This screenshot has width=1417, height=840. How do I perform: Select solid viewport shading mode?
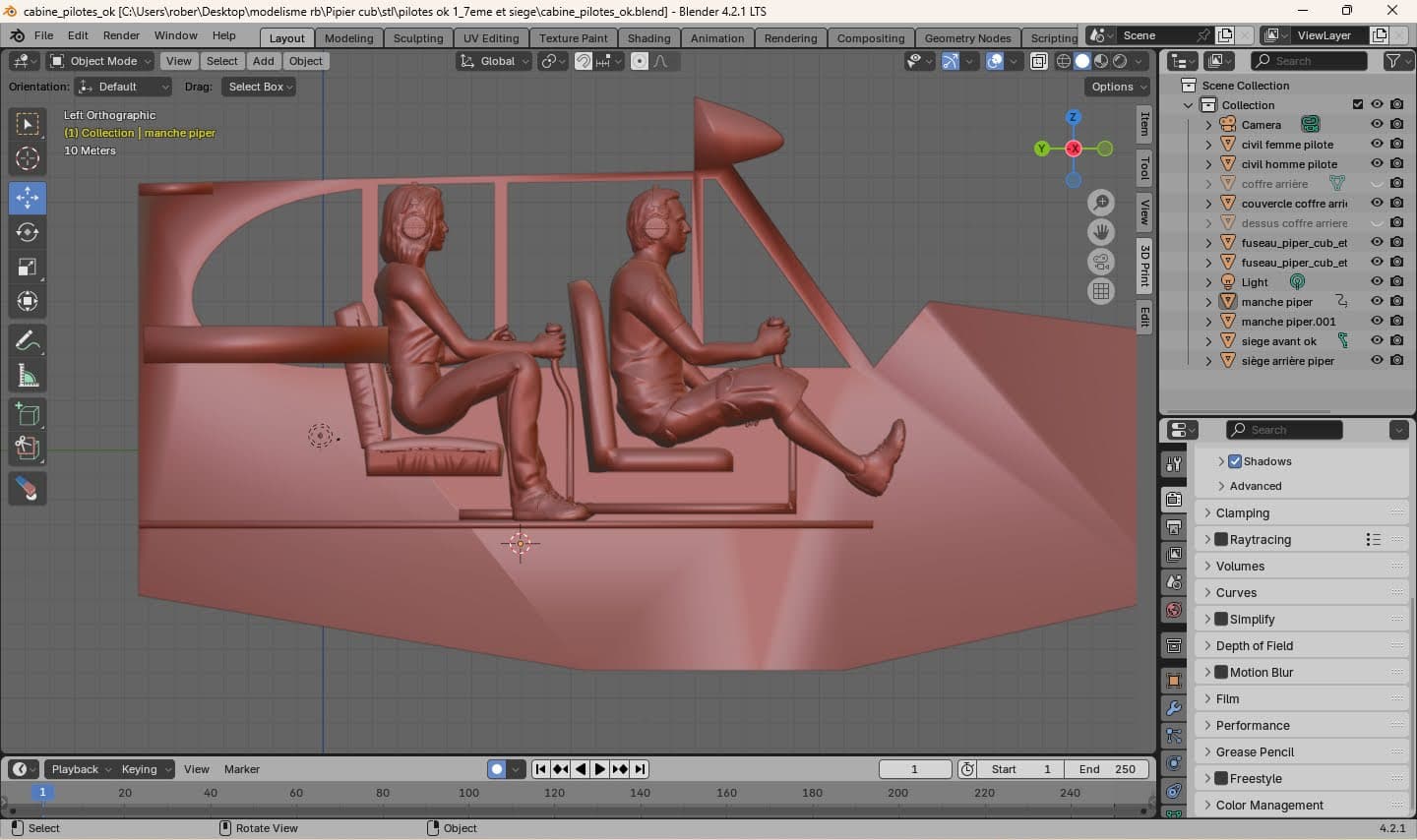pos(1082,61)
